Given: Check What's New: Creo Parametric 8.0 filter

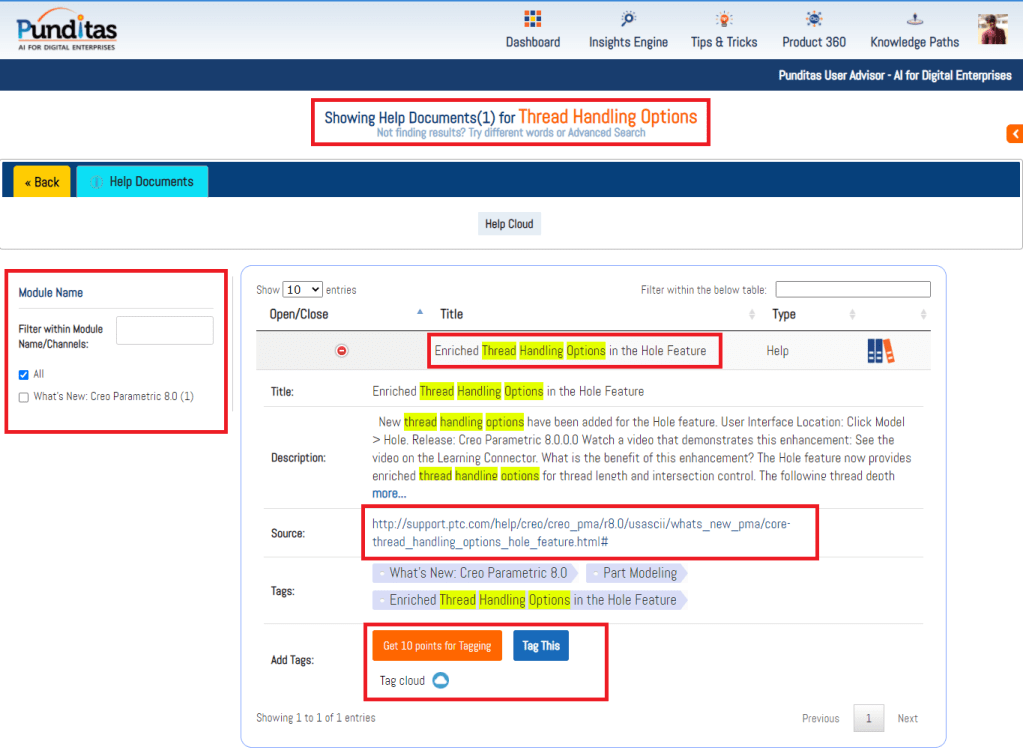Looking at the screenshot, I should click(24, 397).
